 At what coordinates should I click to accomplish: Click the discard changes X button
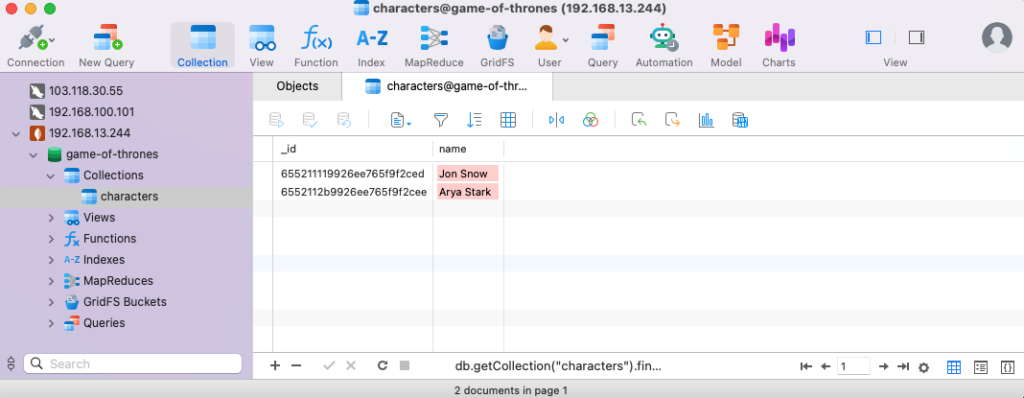coord(351,366)
